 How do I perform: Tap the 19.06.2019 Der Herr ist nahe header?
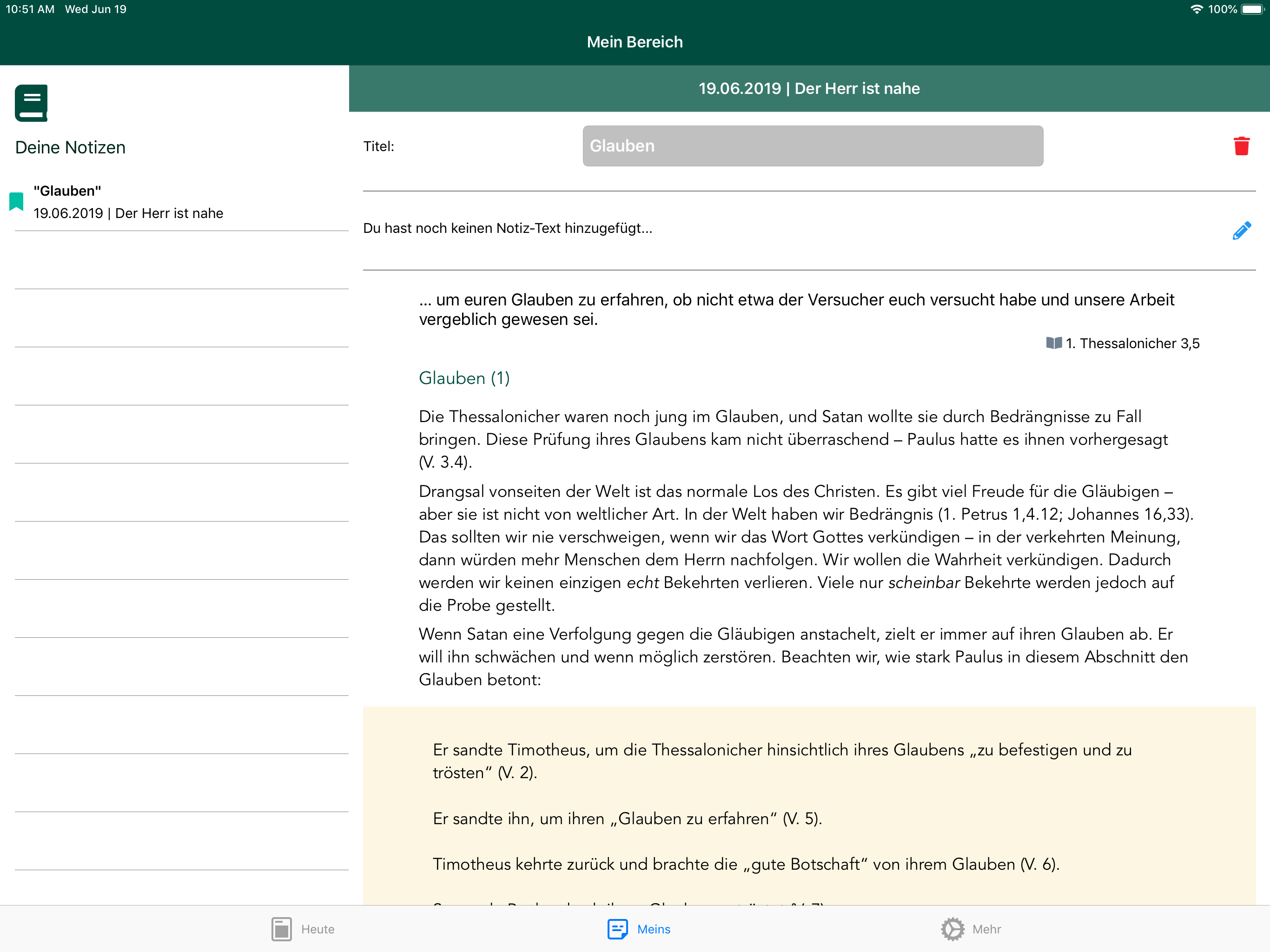coord(808,88)
